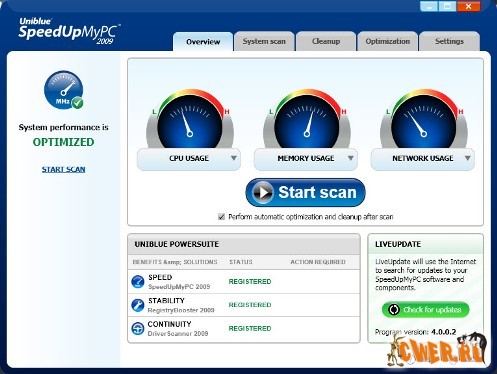Image resolution: width=497 pixels, height=374 pixels.
Task: Click the Program version 4.0.0.2 text
Action: [415, 332]
